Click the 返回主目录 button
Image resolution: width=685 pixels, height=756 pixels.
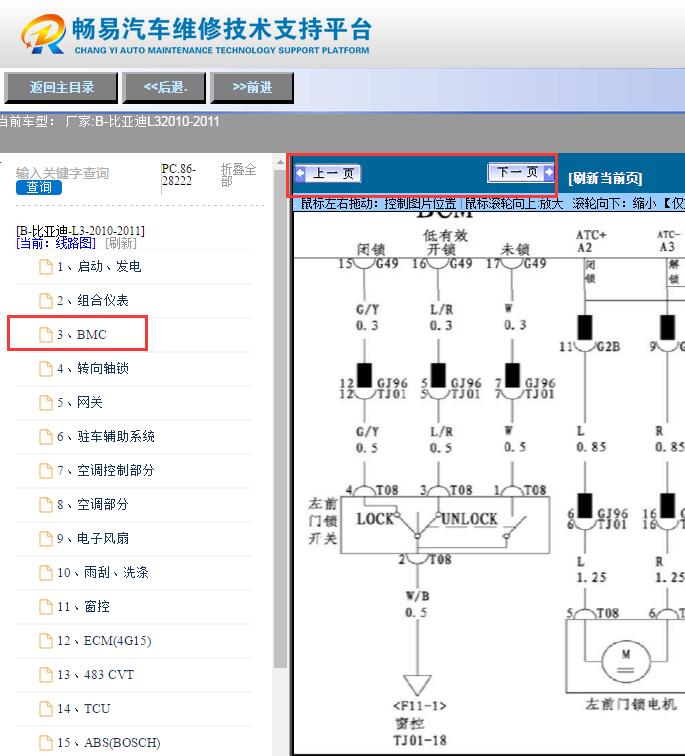tap(61, 87)
